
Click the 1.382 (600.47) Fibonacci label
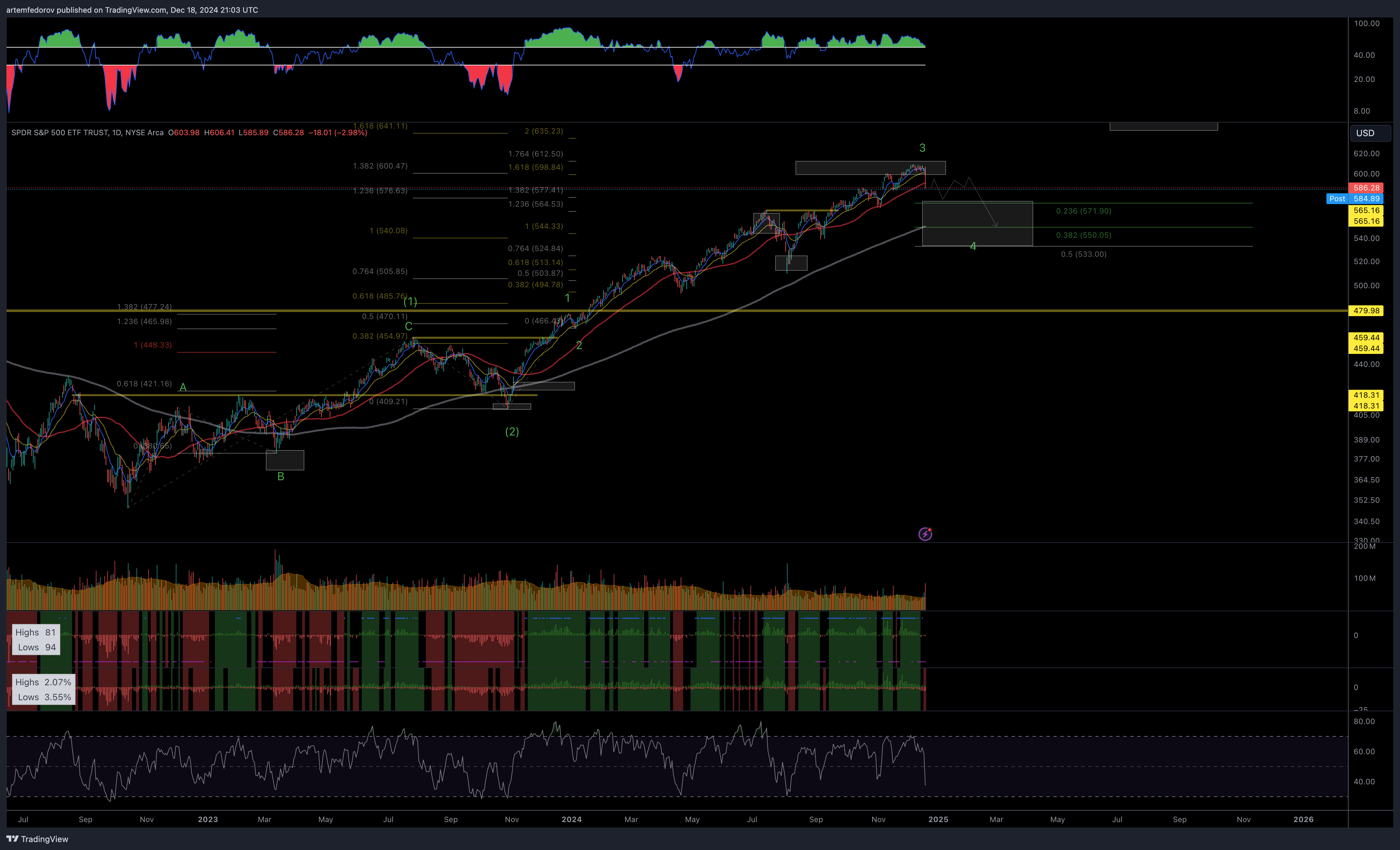(x=380, y=166)
